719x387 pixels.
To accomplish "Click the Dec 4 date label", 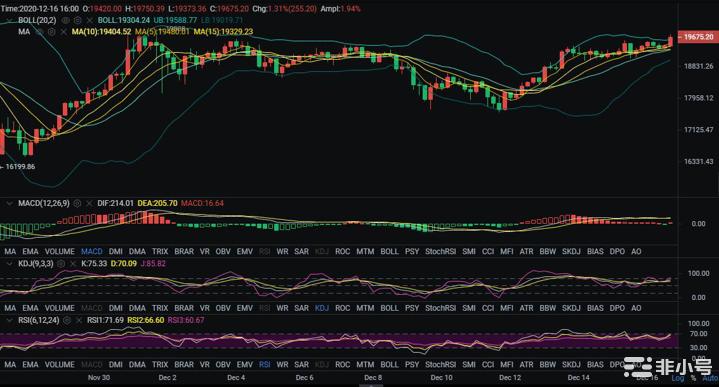I will [236, 378].
